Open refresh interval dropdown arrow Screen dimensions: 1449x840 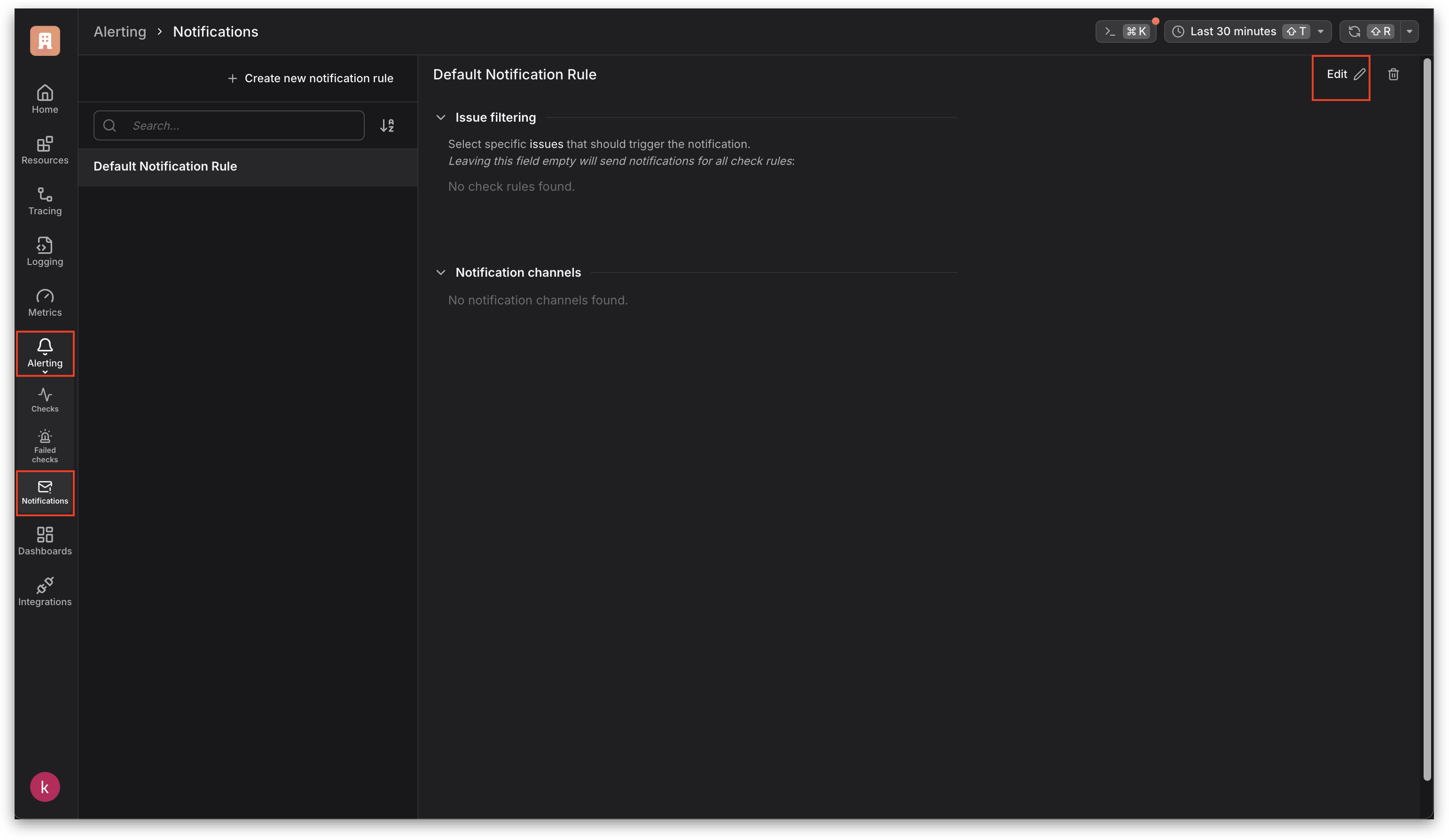click(1410, 31)
